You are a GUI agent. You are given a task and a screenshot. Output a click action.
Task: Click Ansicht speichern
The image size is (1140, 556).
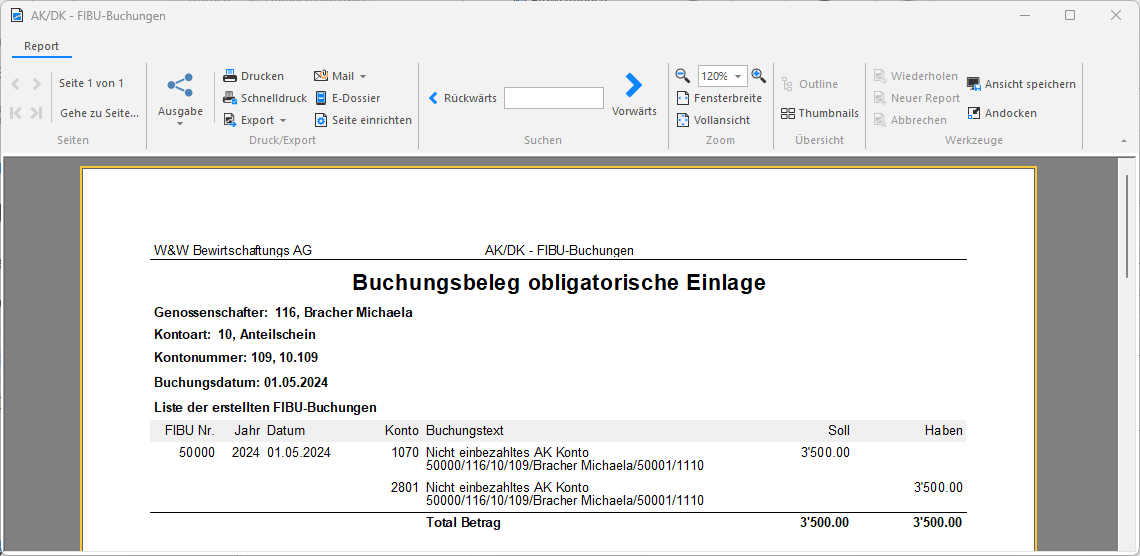click(x=1021, y=84)
